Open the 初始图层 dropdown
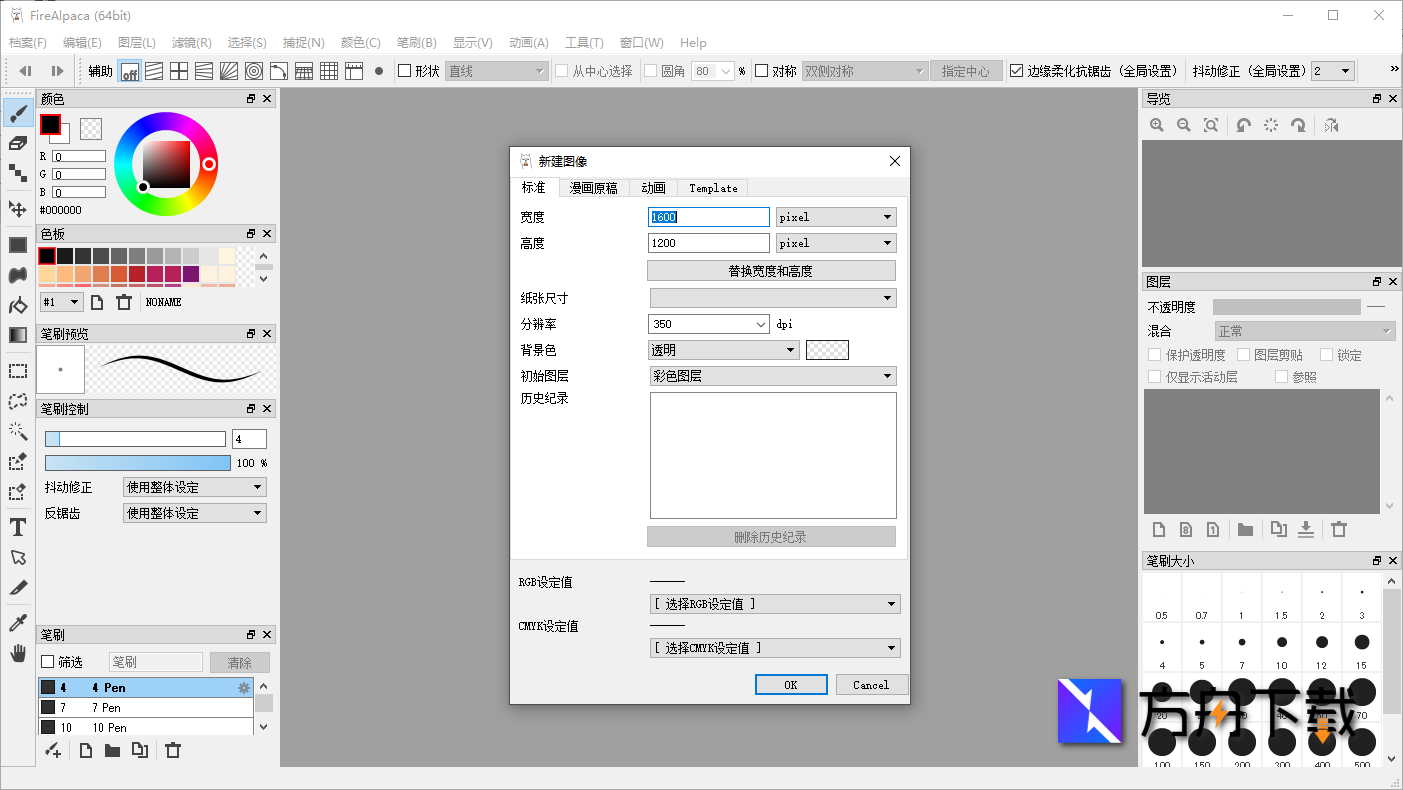This screenshot has width=1403, height=790. pyautogui.click(x=772, y=376)
